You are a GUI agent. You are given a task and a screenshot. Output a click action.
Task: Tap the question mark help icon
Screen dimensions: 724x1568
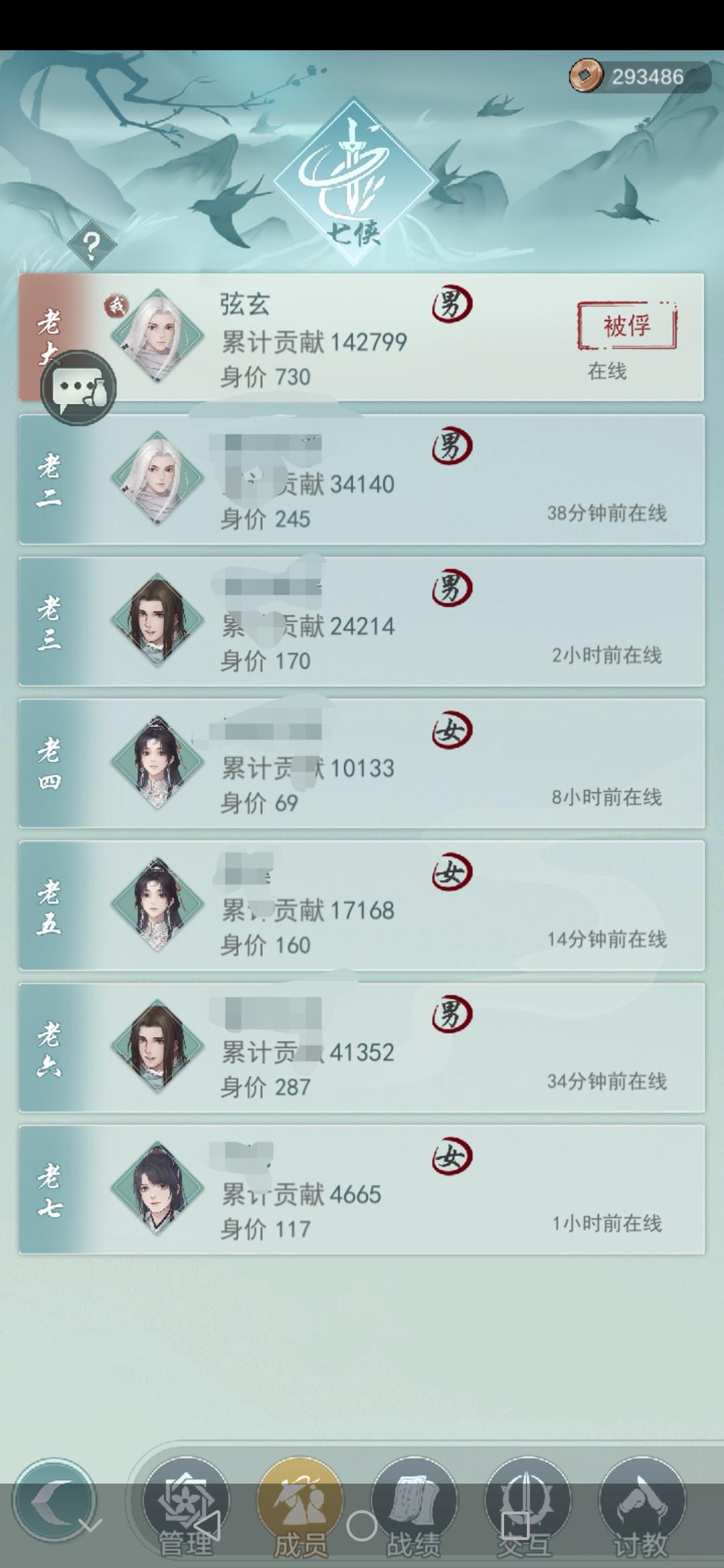[92, 245]
